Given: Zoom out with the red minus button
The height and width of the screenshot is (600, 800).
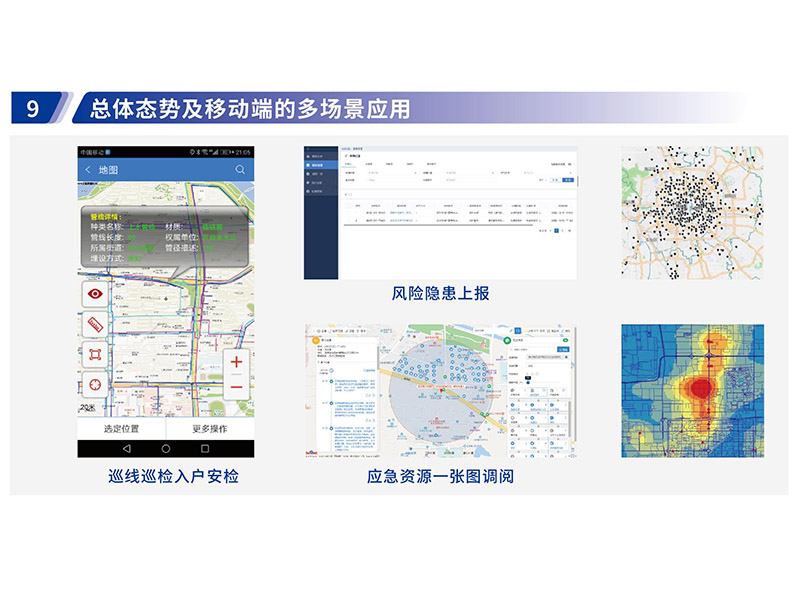Looking at the screenshot, I should [x=236, y=387].
